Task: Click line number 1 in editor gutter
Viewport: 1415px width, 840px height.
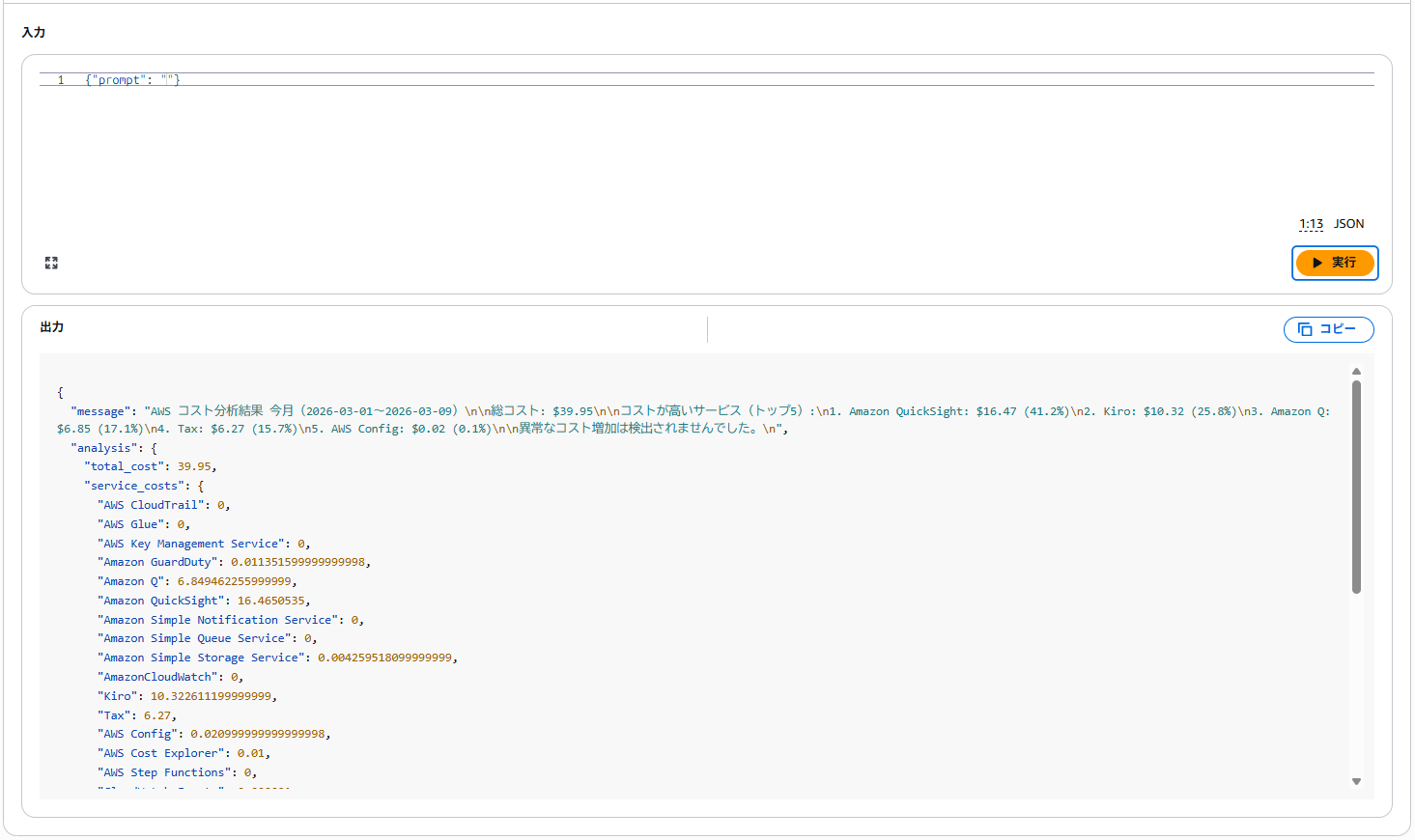Action: 61,80
